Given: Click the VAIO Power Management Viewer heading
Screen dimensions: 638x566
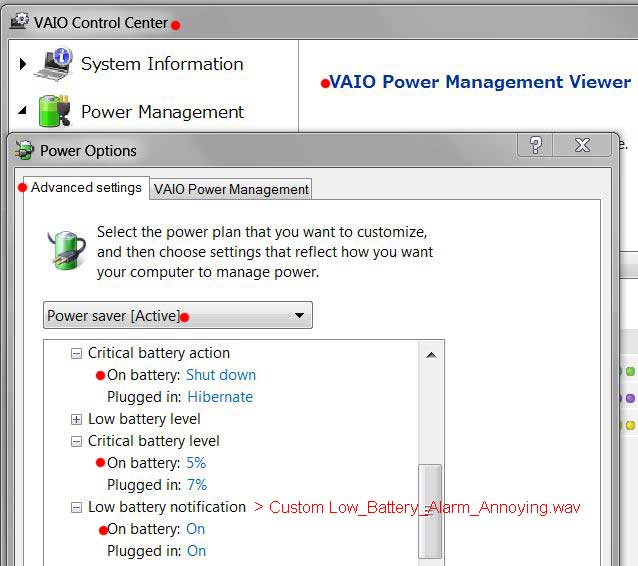Looking at the screenshot, I should pyautogui.click(x=480, y=82).
